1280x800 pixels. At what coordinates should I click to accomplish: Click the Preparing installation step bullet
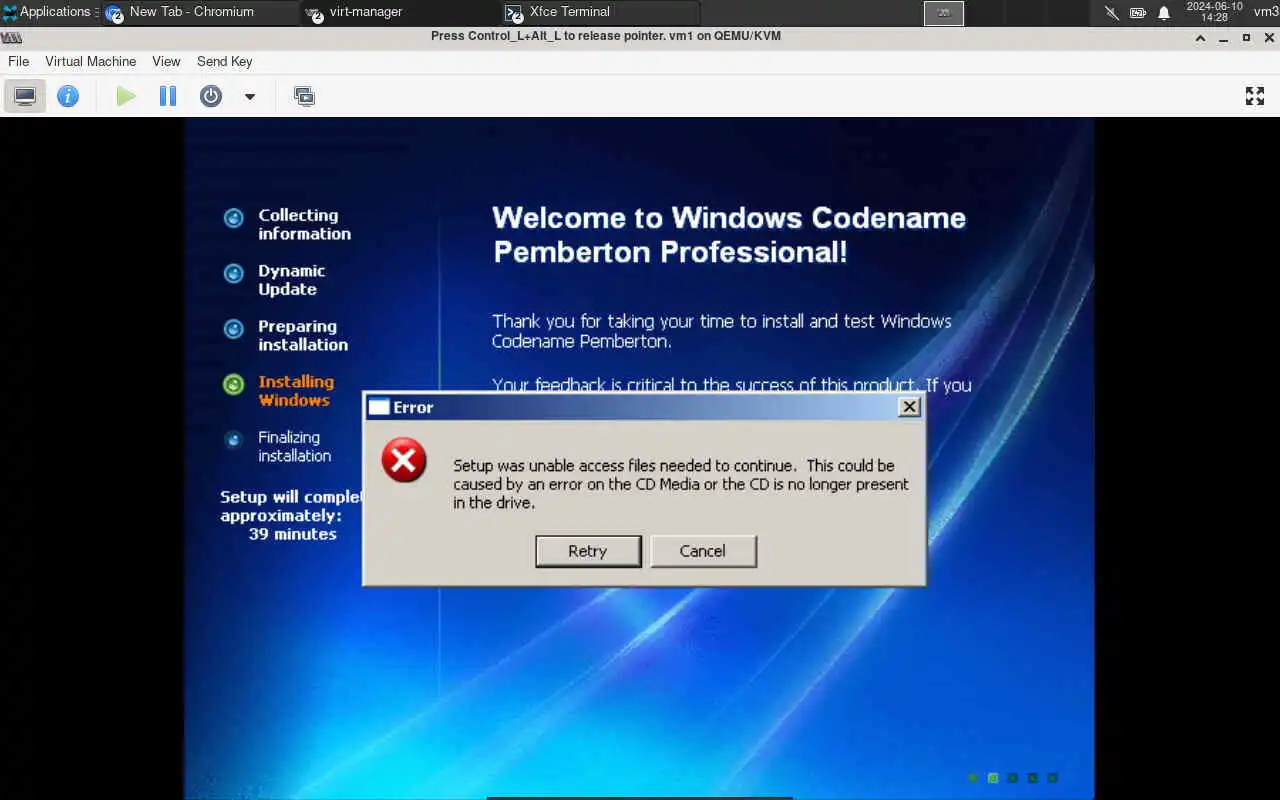(x=233, y=329)
